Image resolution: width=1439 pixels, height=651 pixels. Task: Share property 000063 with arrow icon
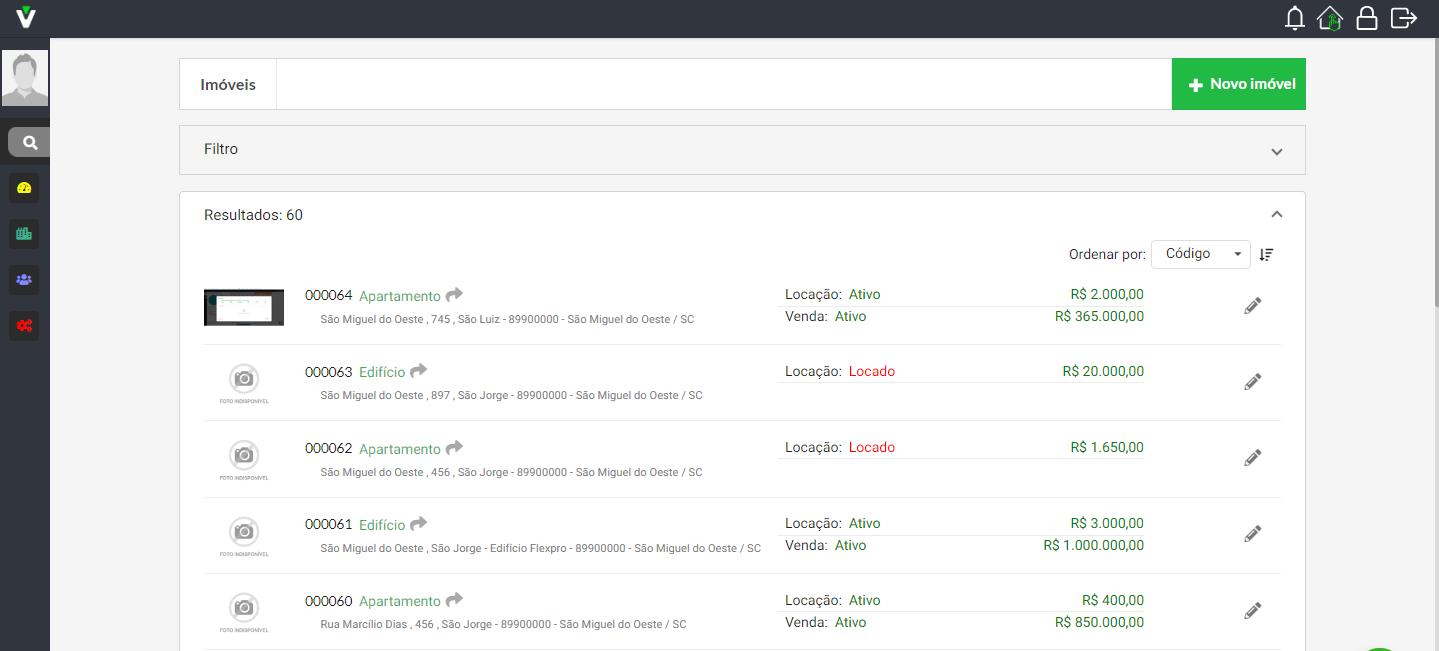pos(419,371)
